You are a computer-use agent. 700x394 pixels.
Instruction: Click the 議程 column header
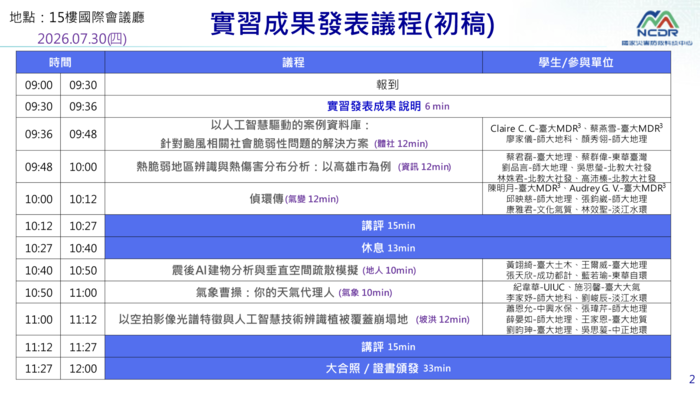pyautogui.click(x=293, y=62)
